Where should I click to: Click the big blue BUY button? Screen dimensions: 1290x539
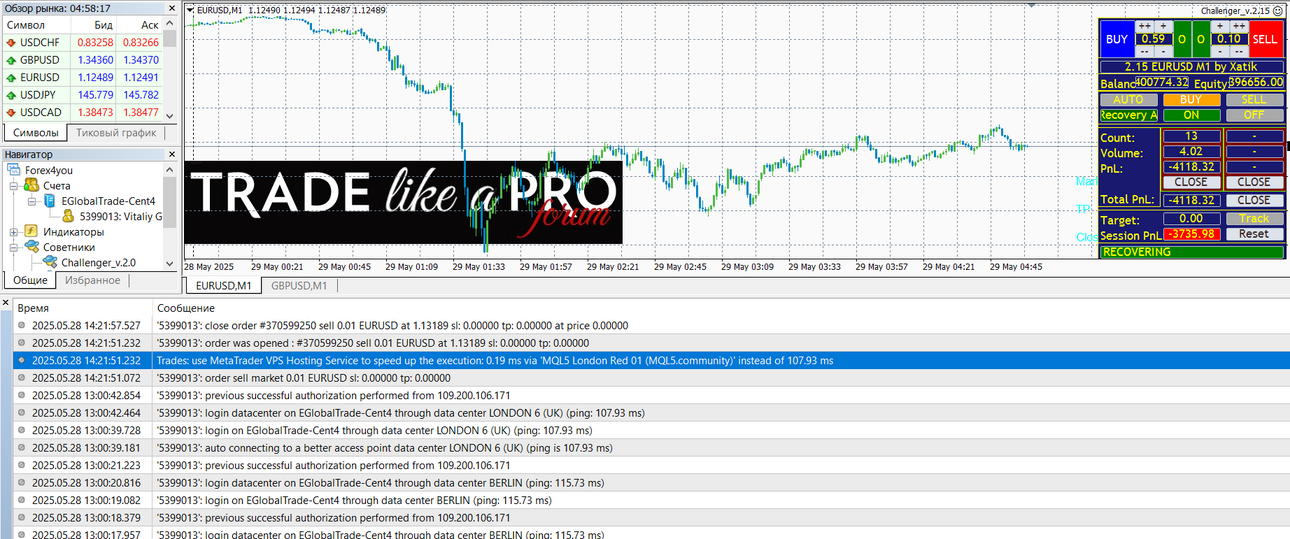(x=1117, y=39)
